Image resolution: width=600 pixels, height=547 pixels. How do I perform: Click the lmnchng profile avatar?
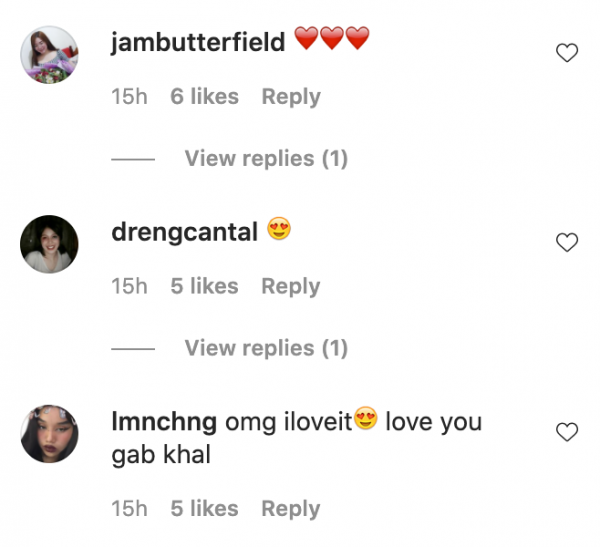tap(50, 434)
